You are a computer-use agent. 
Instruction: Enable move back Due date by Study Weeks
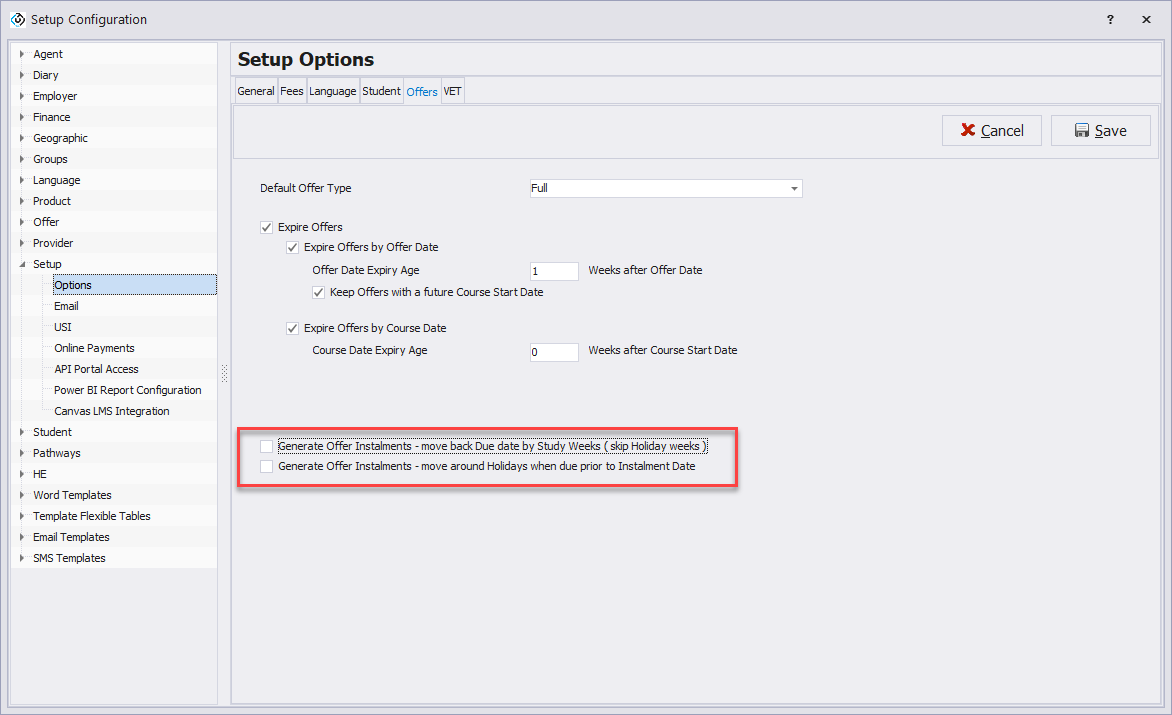point(267,446)
